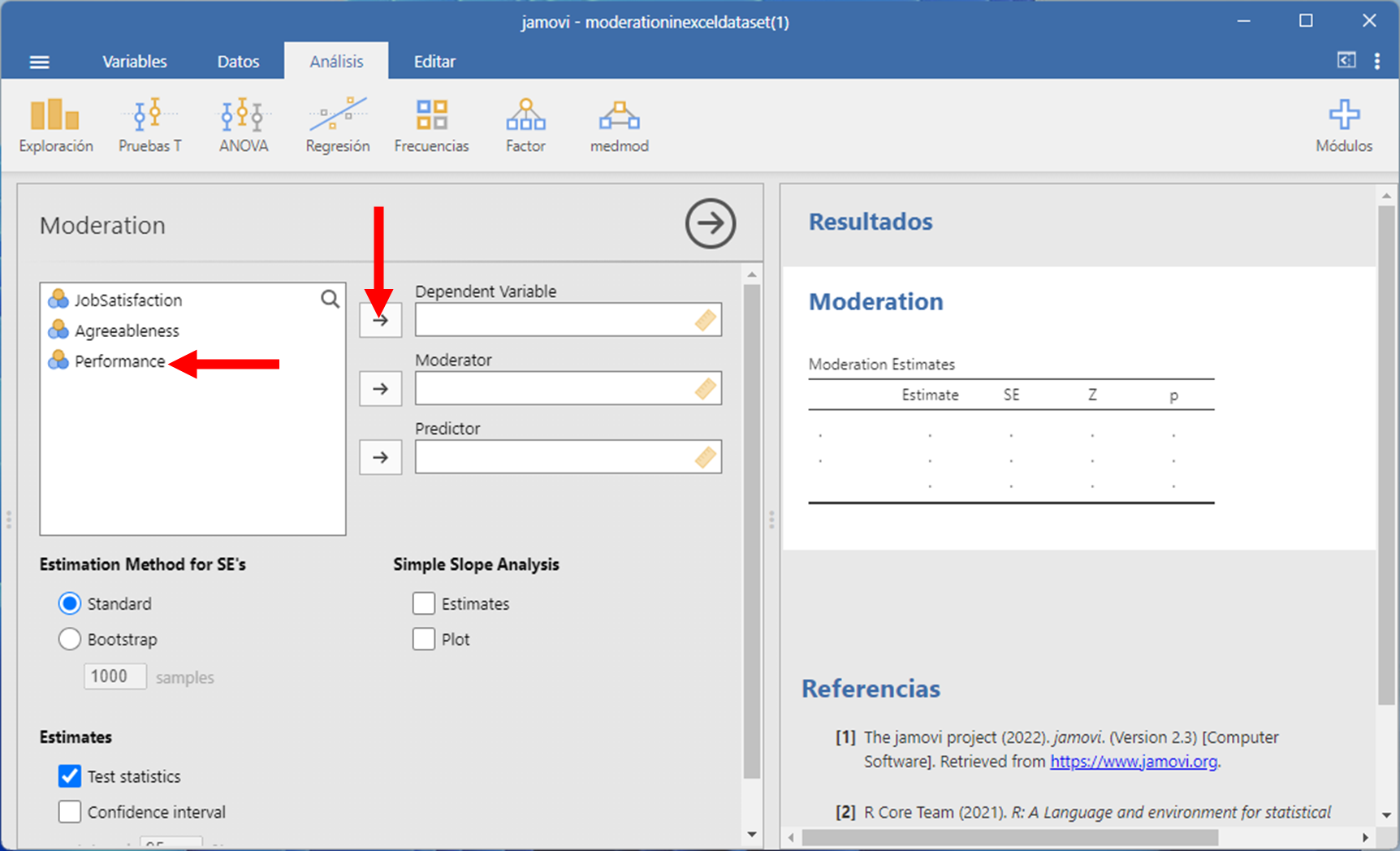Image resolution: width=1400 pixels, height=851 pixels.
Task: Search variables with the magnifier icon
Action: [x=330, y=300]
